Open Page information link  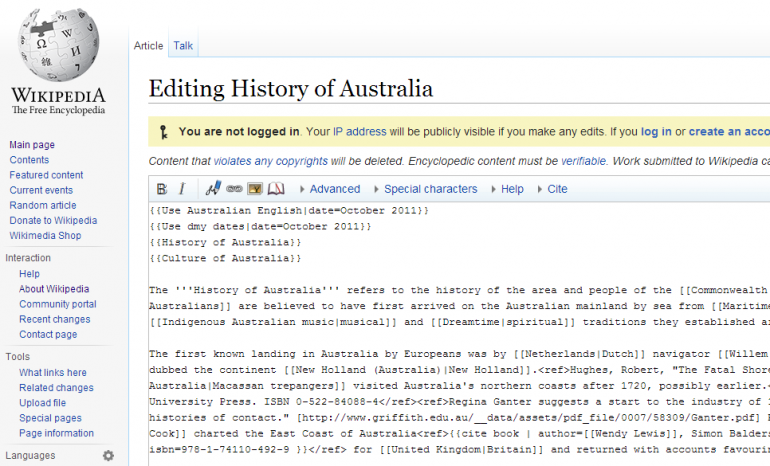pos(56,434)
